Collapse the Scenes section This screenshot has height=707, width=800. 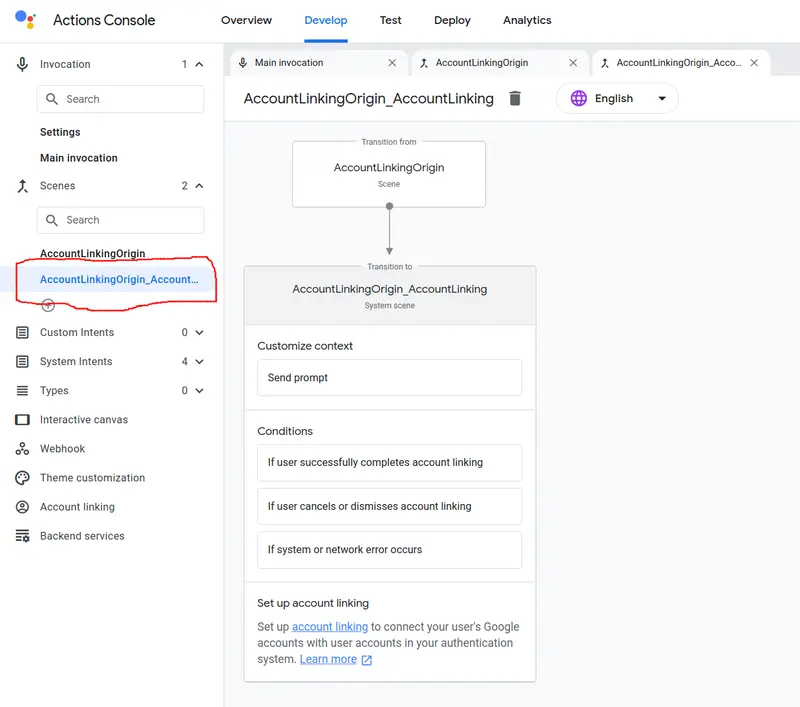pos(199,186)
